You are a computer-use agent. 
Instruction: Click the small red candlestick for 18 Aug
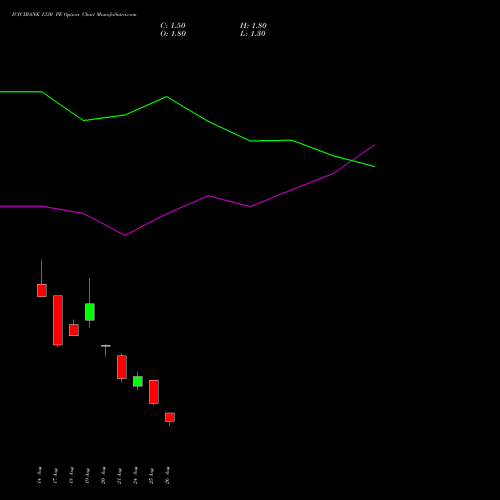point(74,330)
